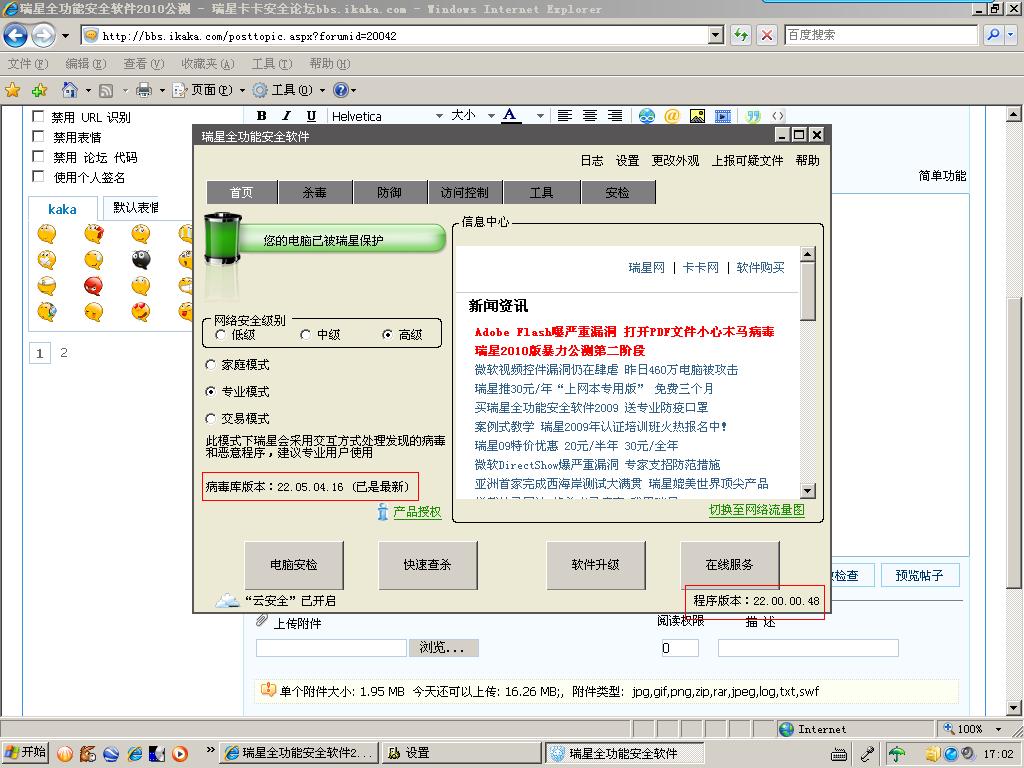Select 中级 network security level

(305, 334)
